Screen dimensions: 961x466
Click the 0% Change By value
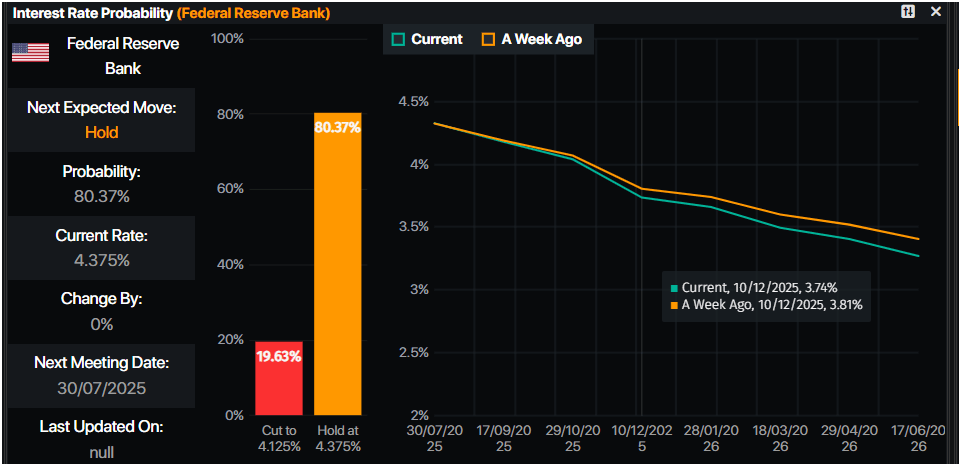(101, 324)
